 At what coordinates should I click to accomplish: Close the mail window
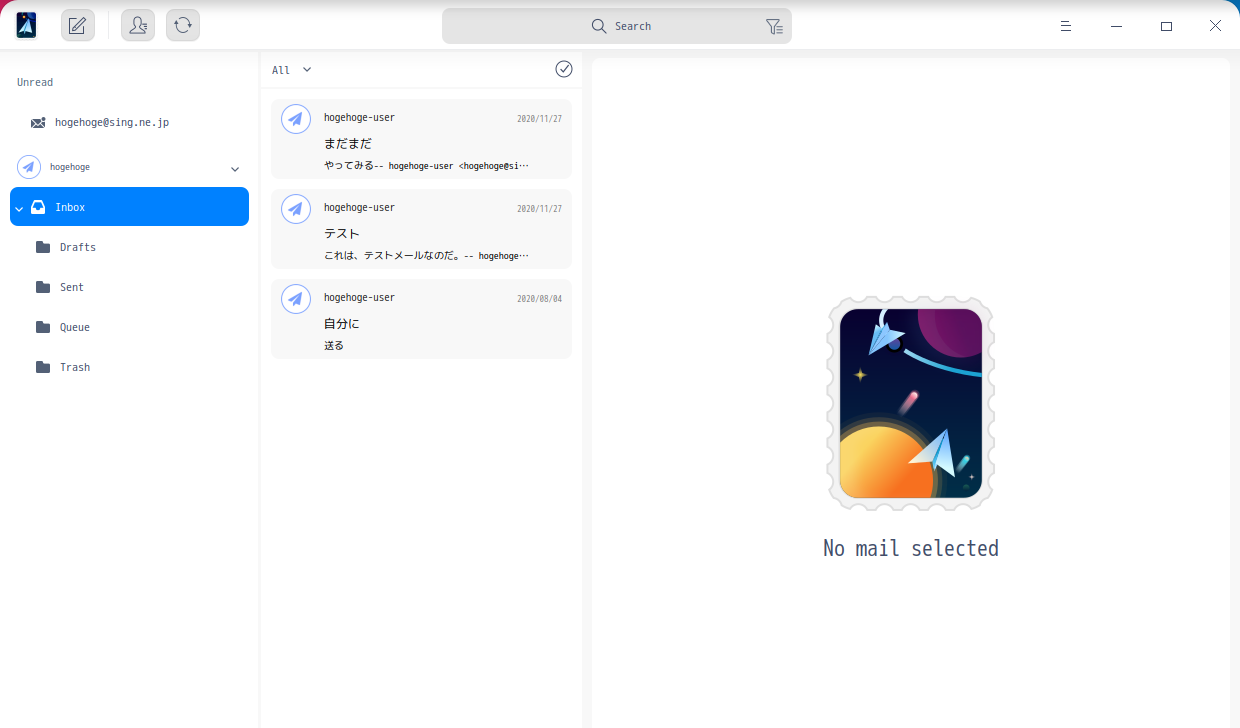[1215, 26]
